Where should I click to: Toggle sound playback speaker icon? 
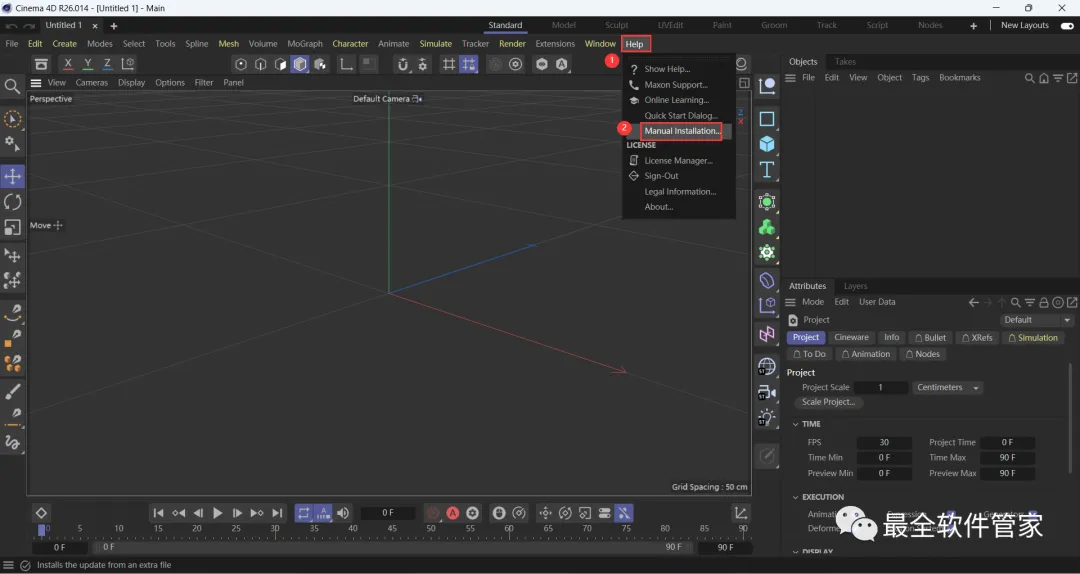(343, 513)
